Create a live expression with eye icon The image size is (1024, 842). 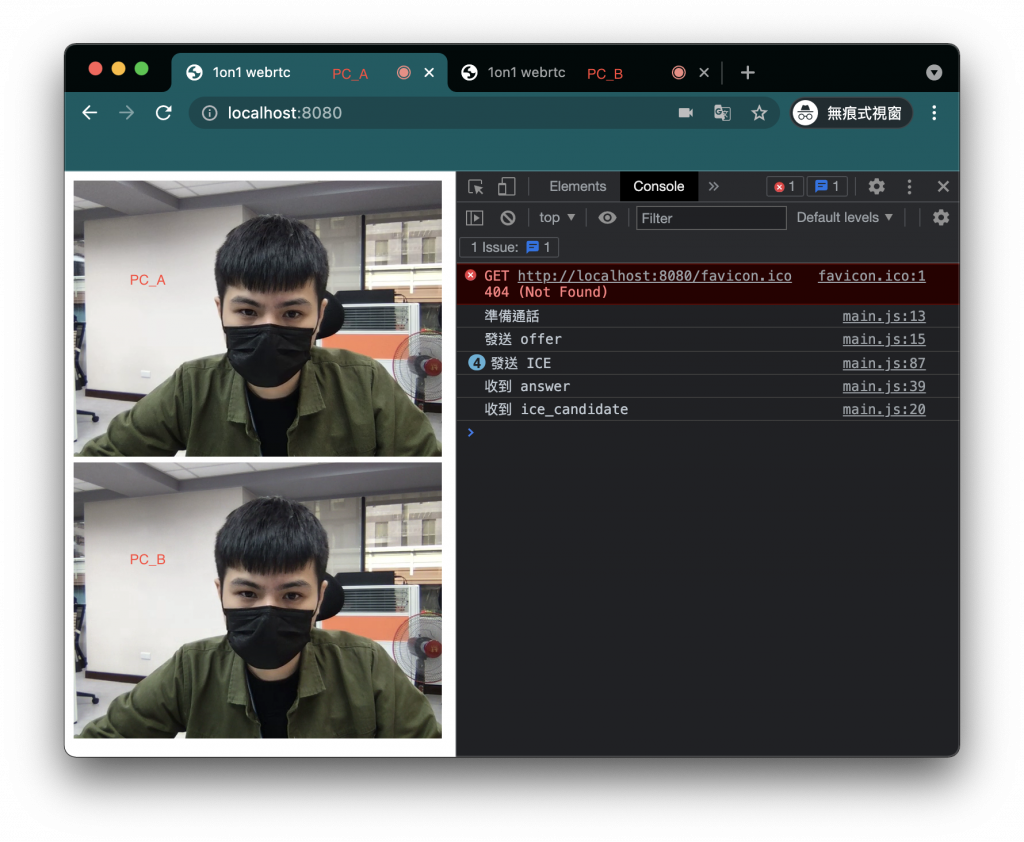[x=607, y=218]
